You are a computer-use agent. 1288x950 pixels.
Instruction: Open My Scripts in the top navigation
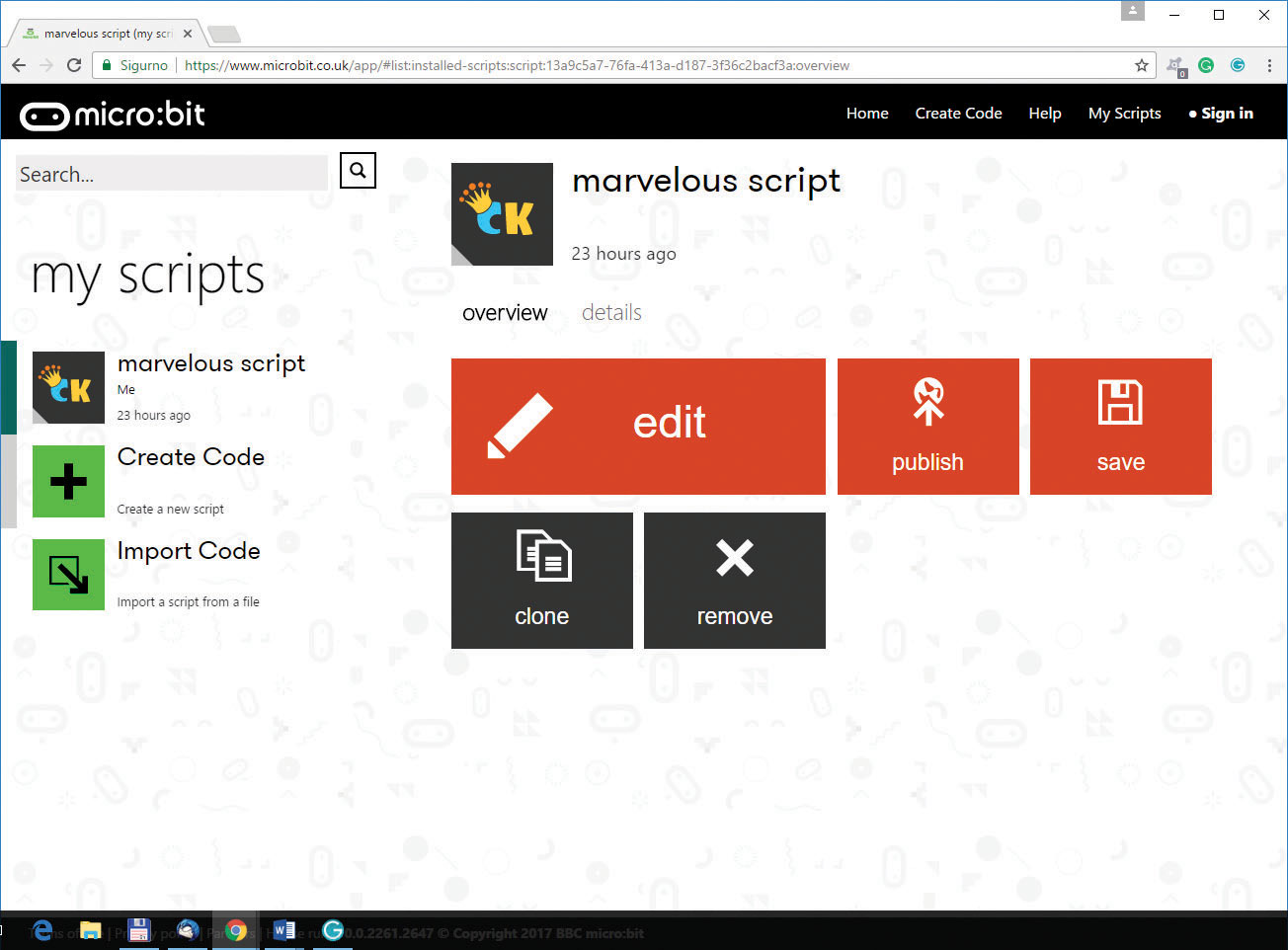point(1124,114)
